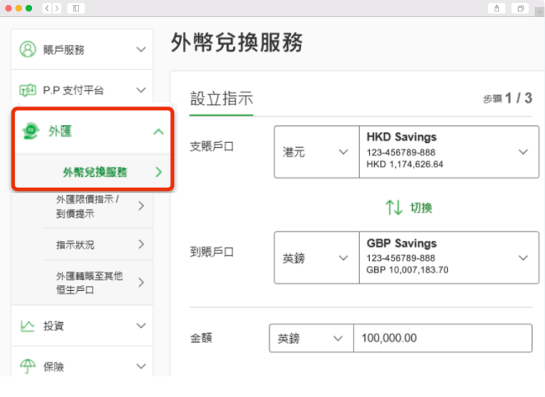This screenshot has width=545, height=397.
Task: Select 外幣兌換服務 menu item
Action: tap(92, 172)
